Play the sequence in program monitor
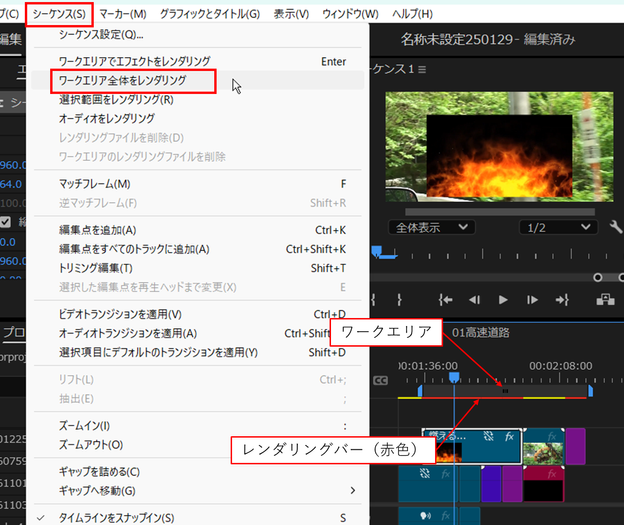 (503, 300)
